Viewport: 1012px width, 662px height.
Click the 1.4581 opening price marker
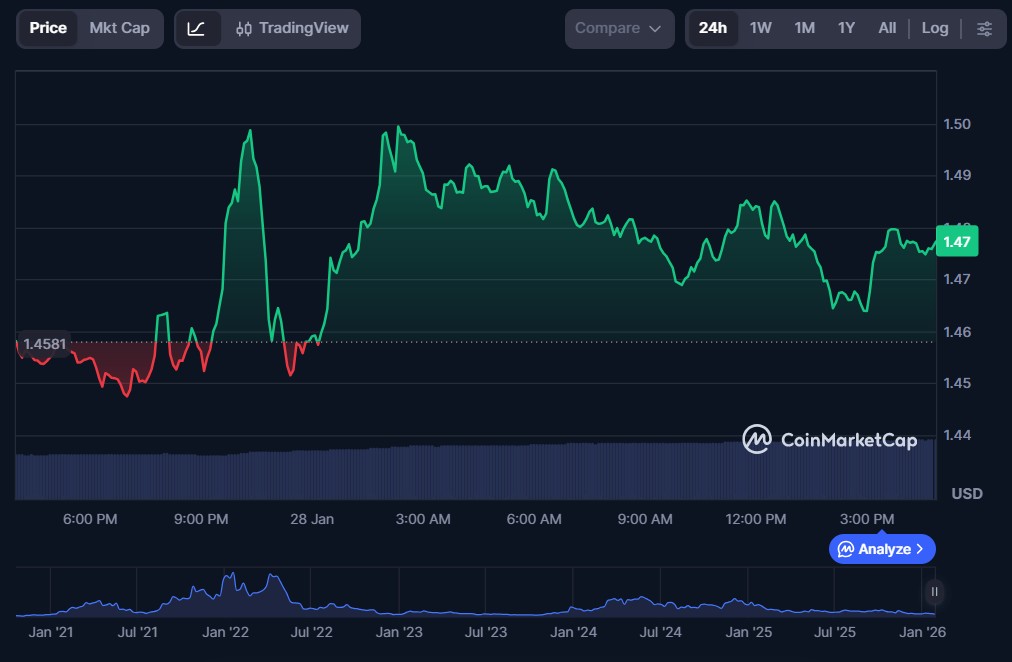pos(45,344)
